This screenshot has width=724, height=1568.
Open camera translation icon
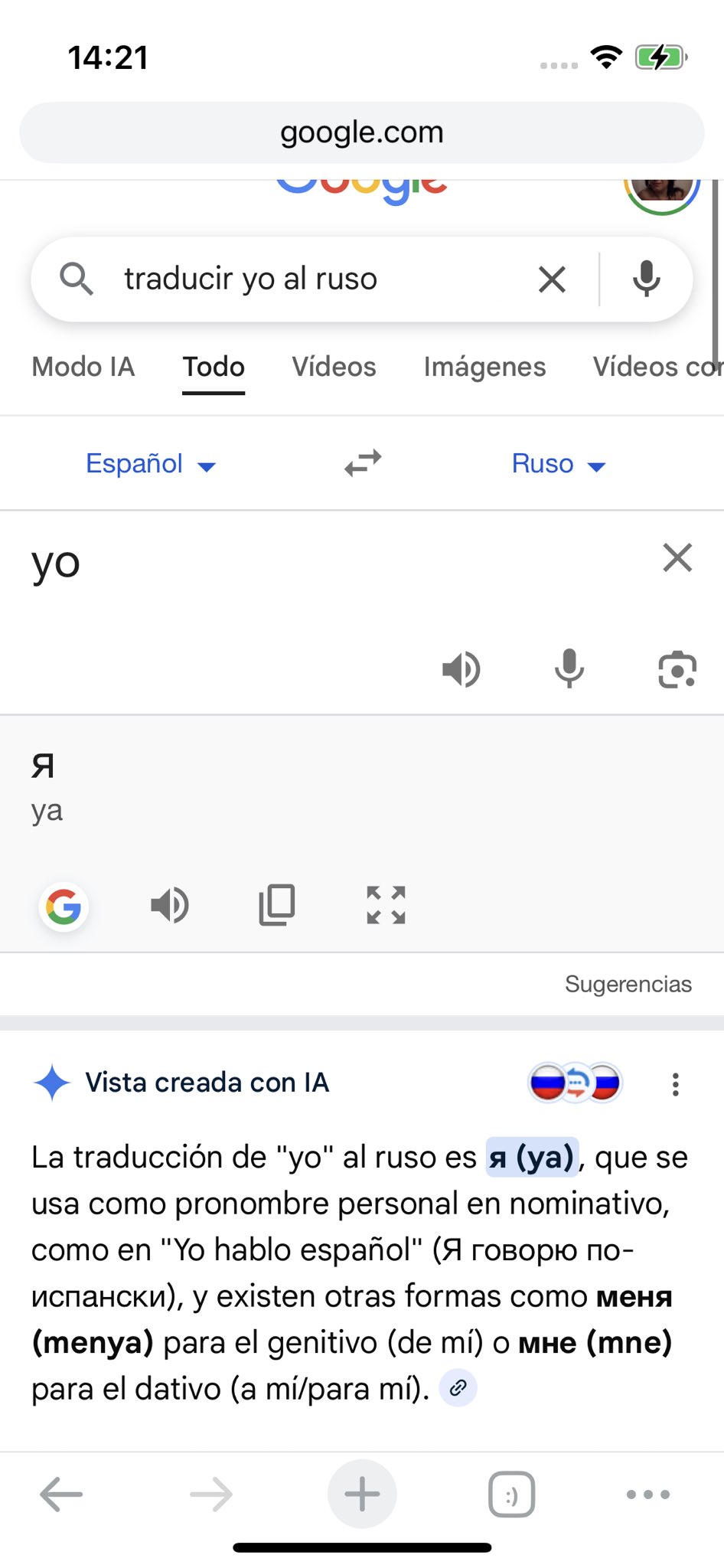677,669
